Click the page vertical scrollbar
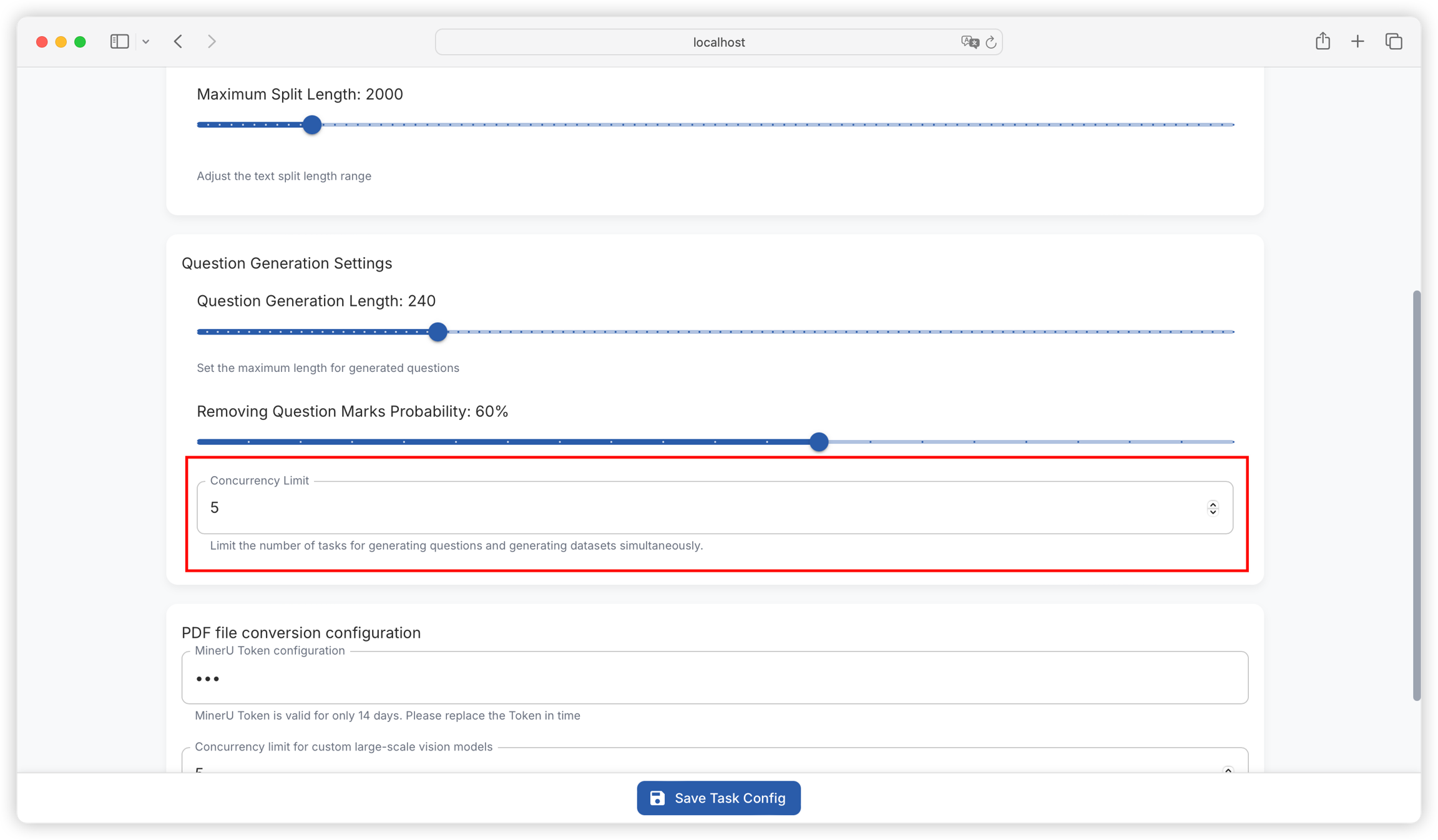 [x=1416, y=494]
